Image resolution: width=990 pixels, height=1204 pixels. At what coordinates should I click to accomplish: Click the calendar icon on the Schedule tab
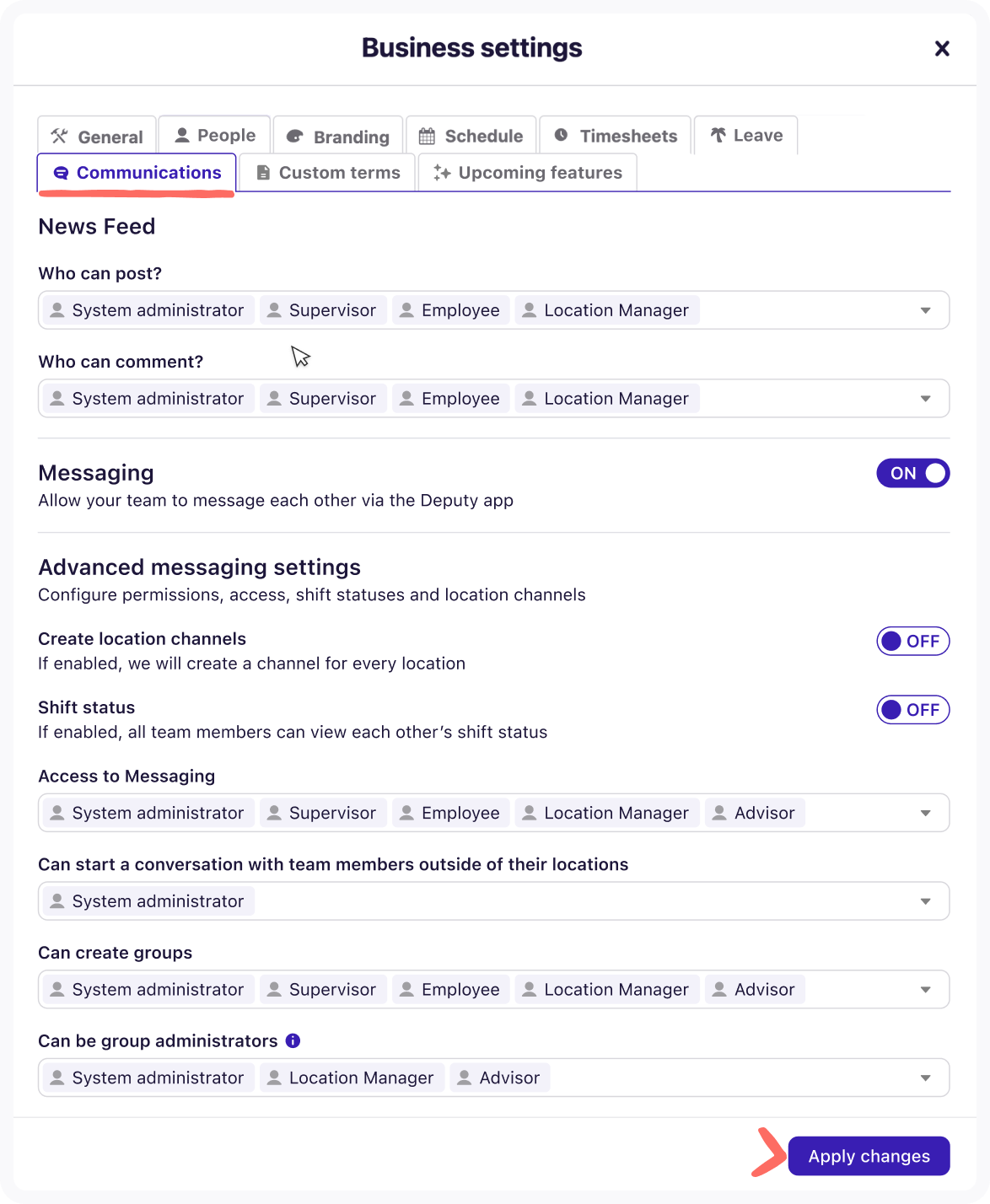pos(427,135)
